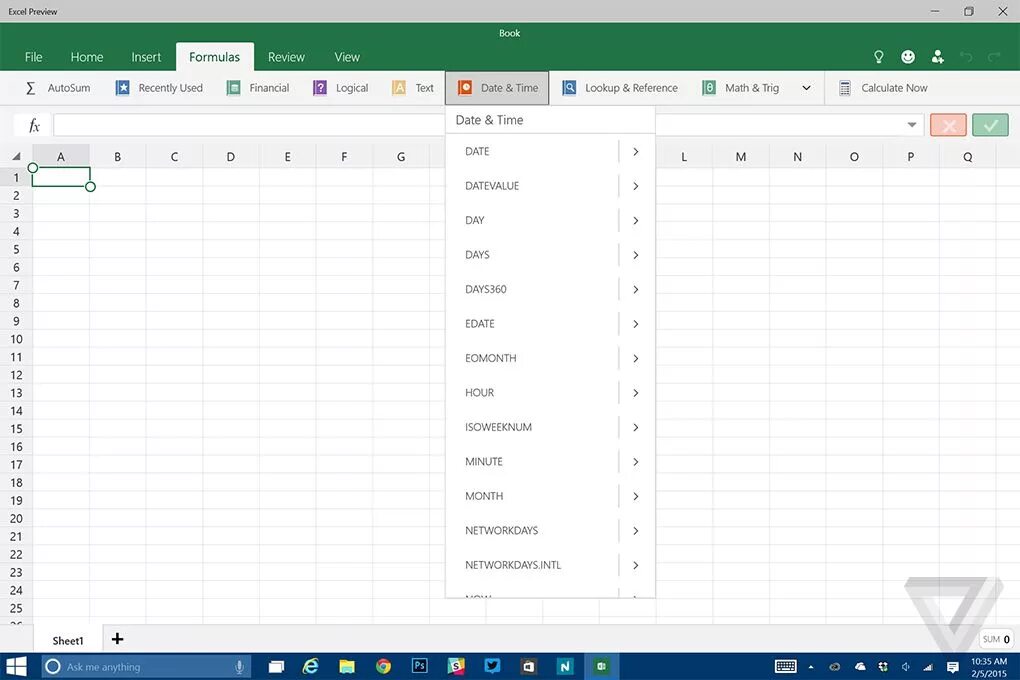This screenshot has width=1020, height=680.
Task: Open Chrome from the taskbar
Action: point(383,666)
